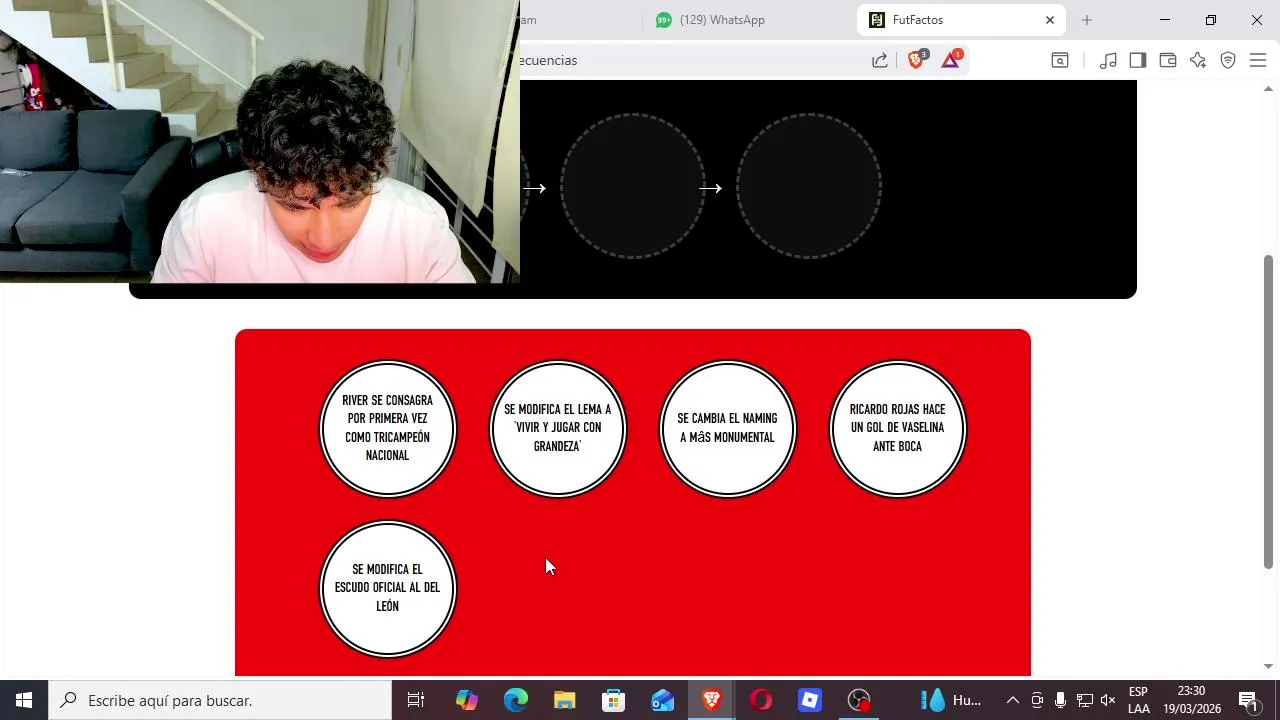Click the middle empty dashed sequence slot
This screenshot has height=720, width=1280.
coord(632,186)
